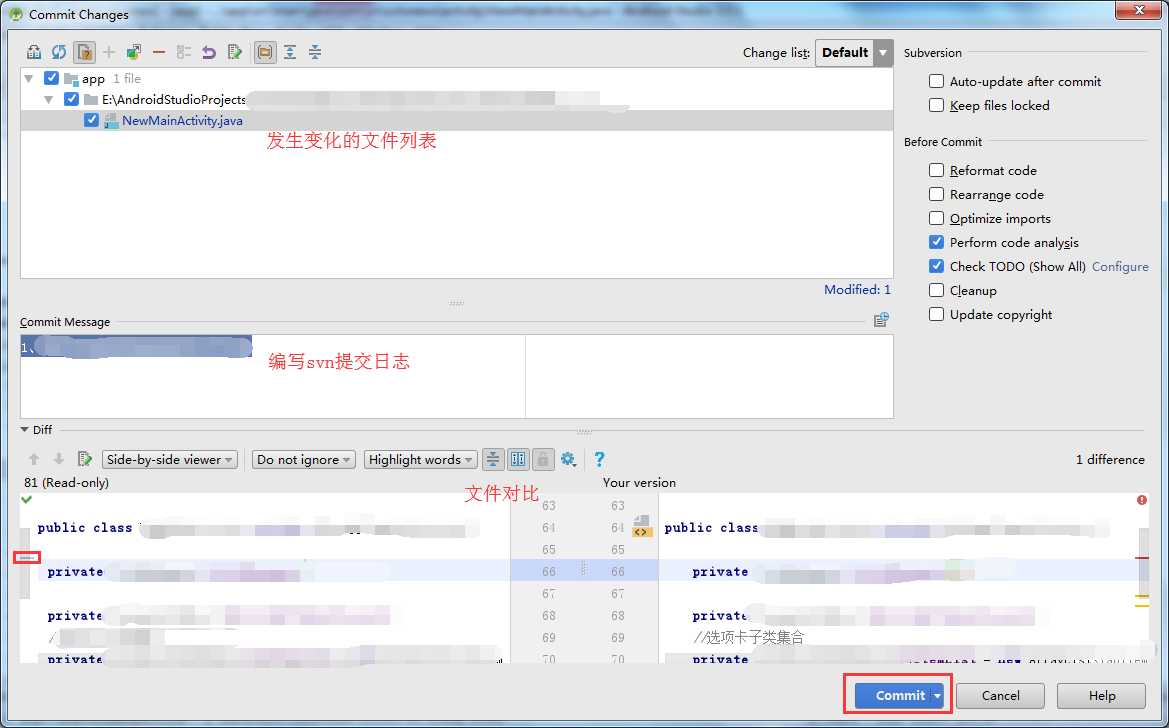The height and width of the screenshot is (728, 1169).
Task: Enable Rearrange code option
Action: pyautogui.click(x=936, y=194)
